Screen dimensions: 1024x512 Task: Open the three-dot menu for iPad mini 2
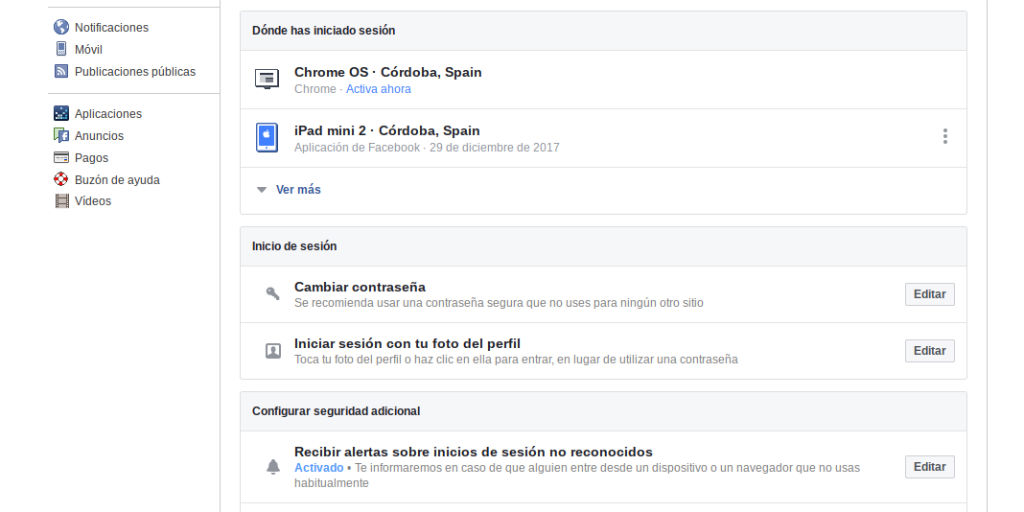(x=944, y=136)
